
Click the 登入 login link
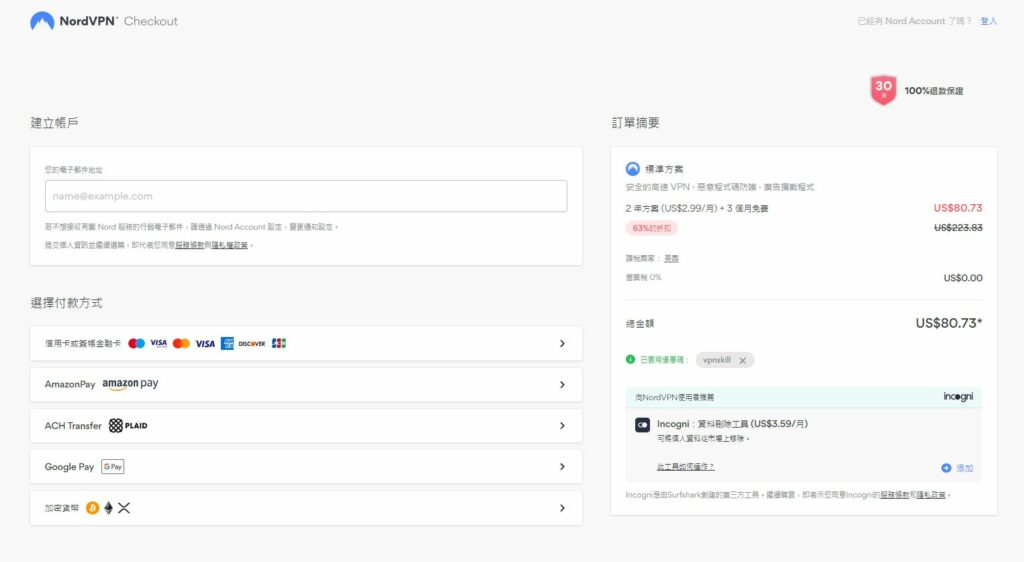[988, 21]
